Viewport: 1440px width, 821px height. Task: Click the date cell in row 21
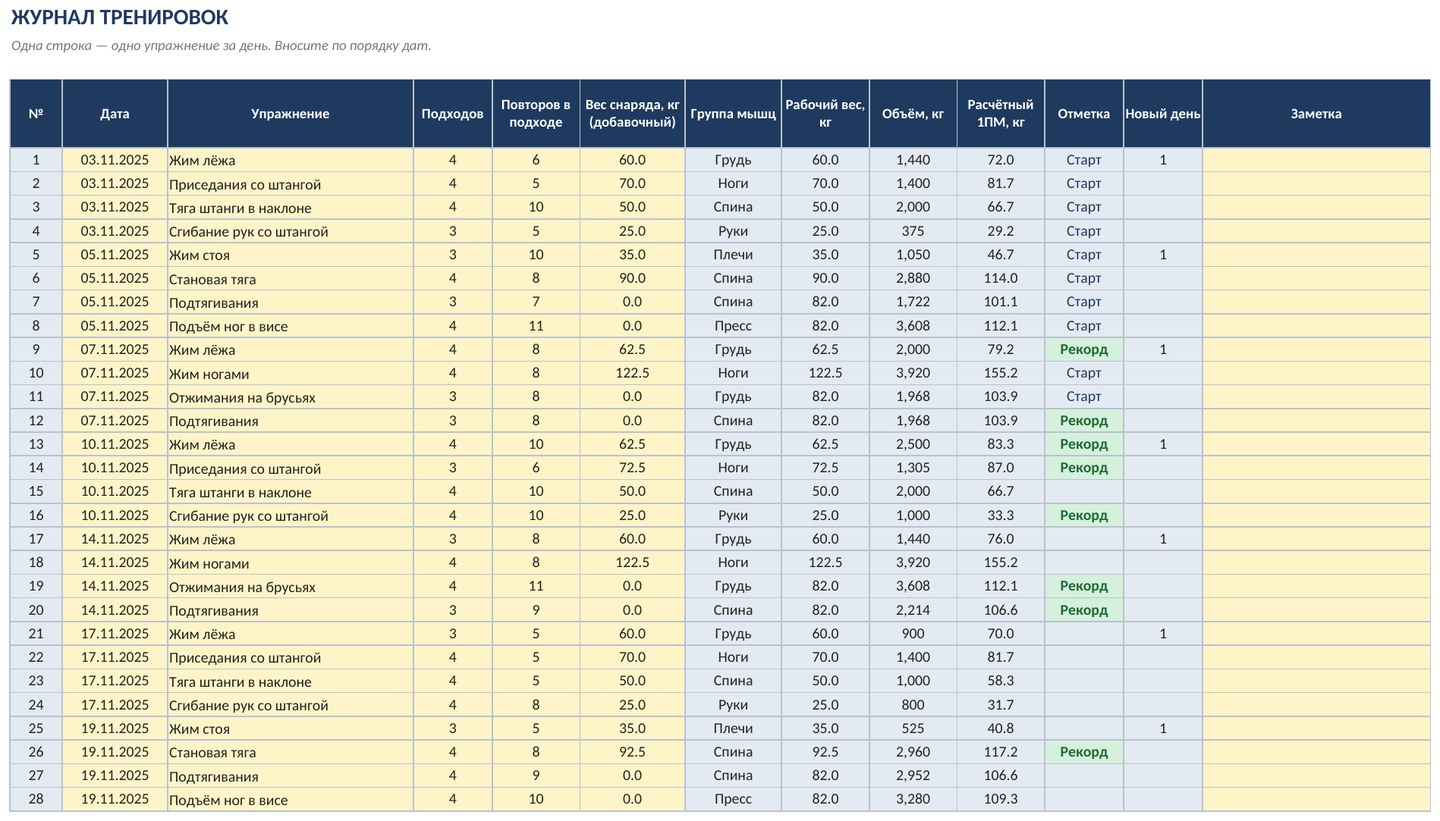115,634
